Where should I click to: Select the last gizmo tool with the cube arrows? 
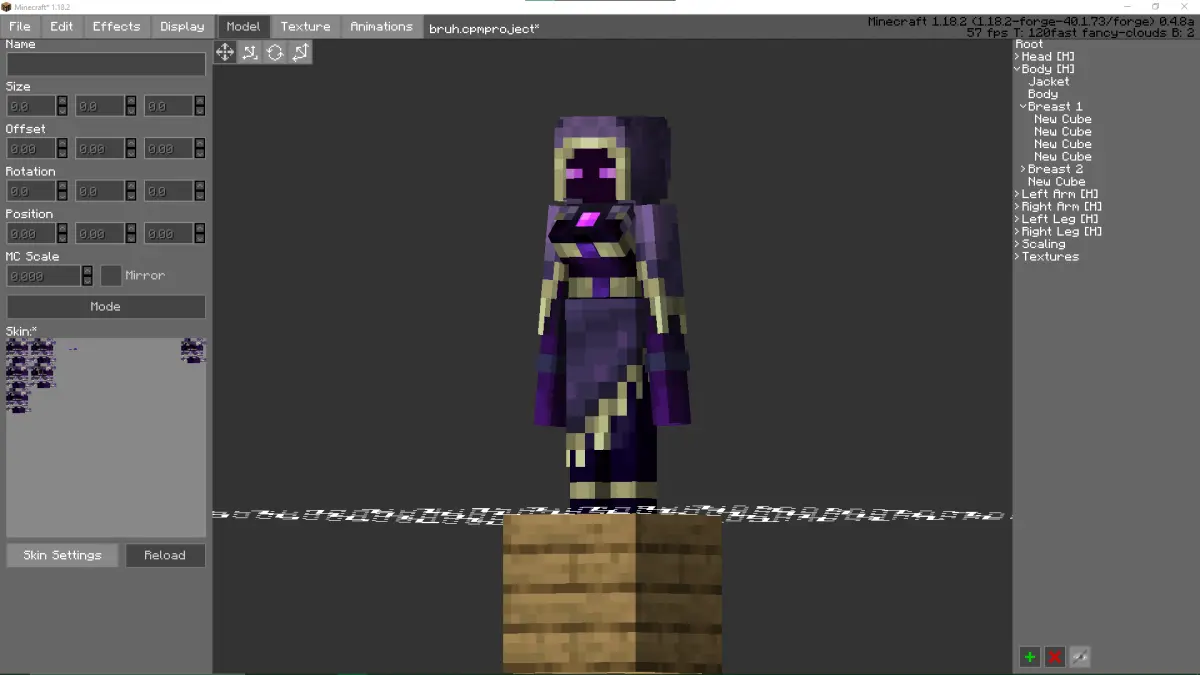[x=300, y=52]
